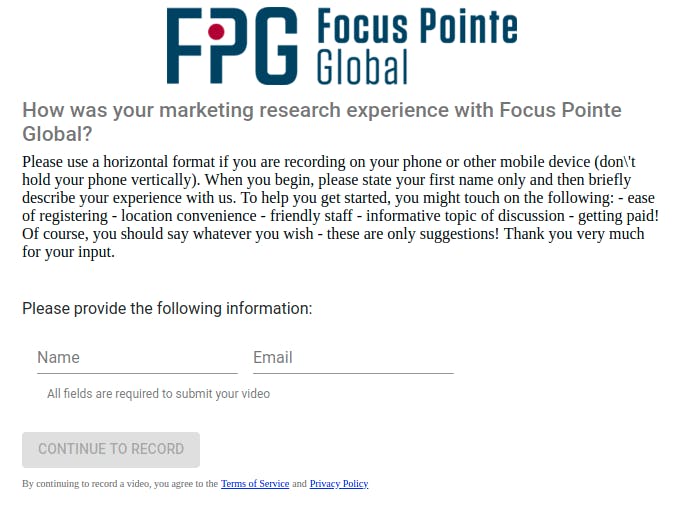Click "Please provide the following information" label
This screenshot has height=511, width=676.
pyautogui.click(x=167, y=308)
